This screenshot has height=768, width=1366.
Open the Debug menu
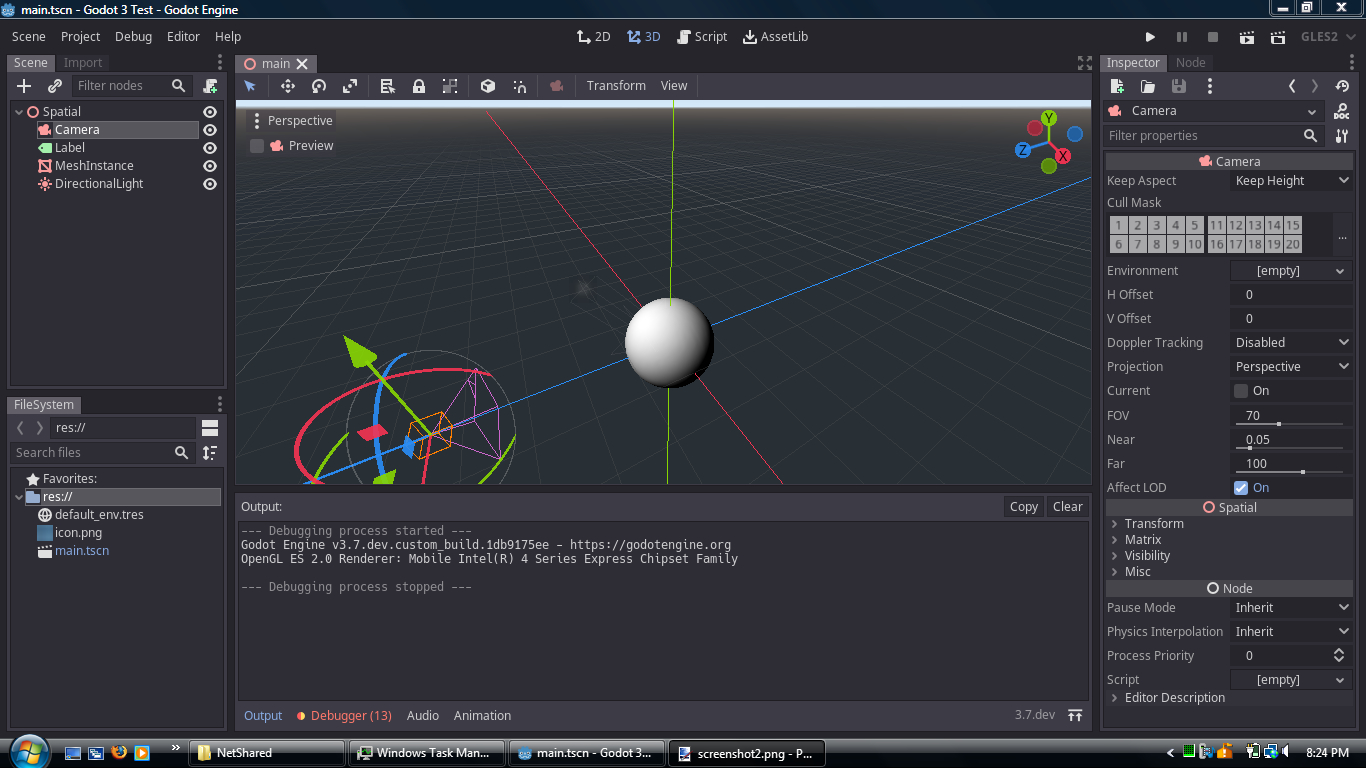(x=133, y=37)
